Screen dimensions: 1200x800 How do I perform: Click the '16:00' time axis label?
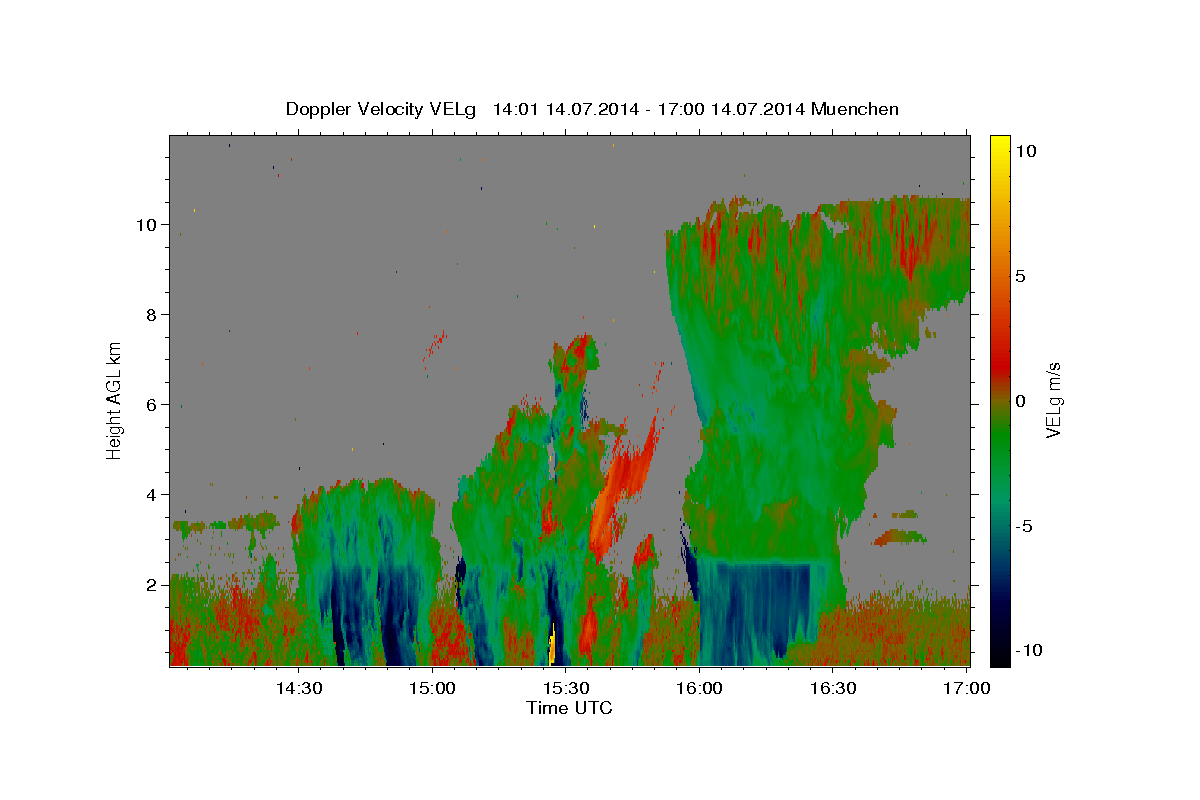click(x=699, y=688)
